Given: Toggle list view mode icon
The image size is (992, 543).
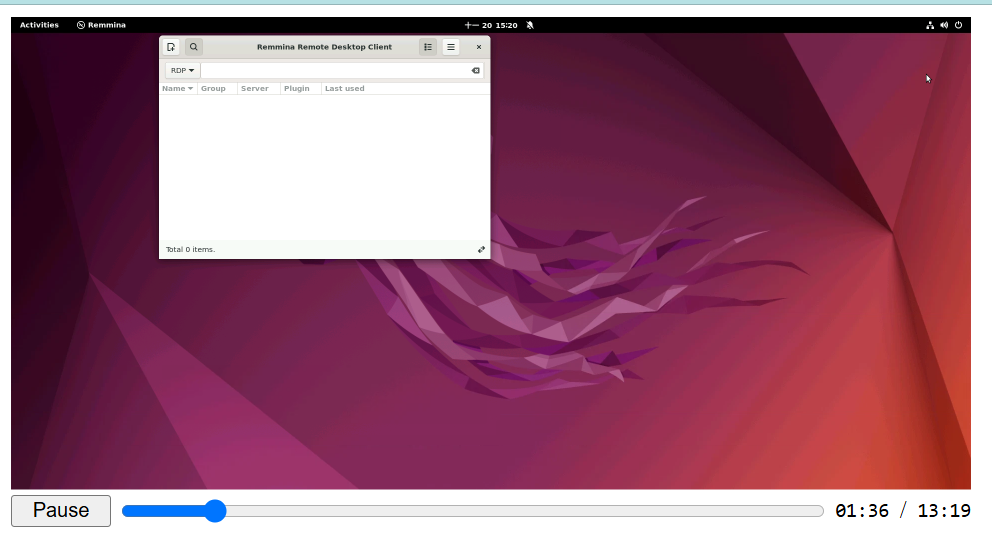Looking at the screenshot, I should pos(428,47).
